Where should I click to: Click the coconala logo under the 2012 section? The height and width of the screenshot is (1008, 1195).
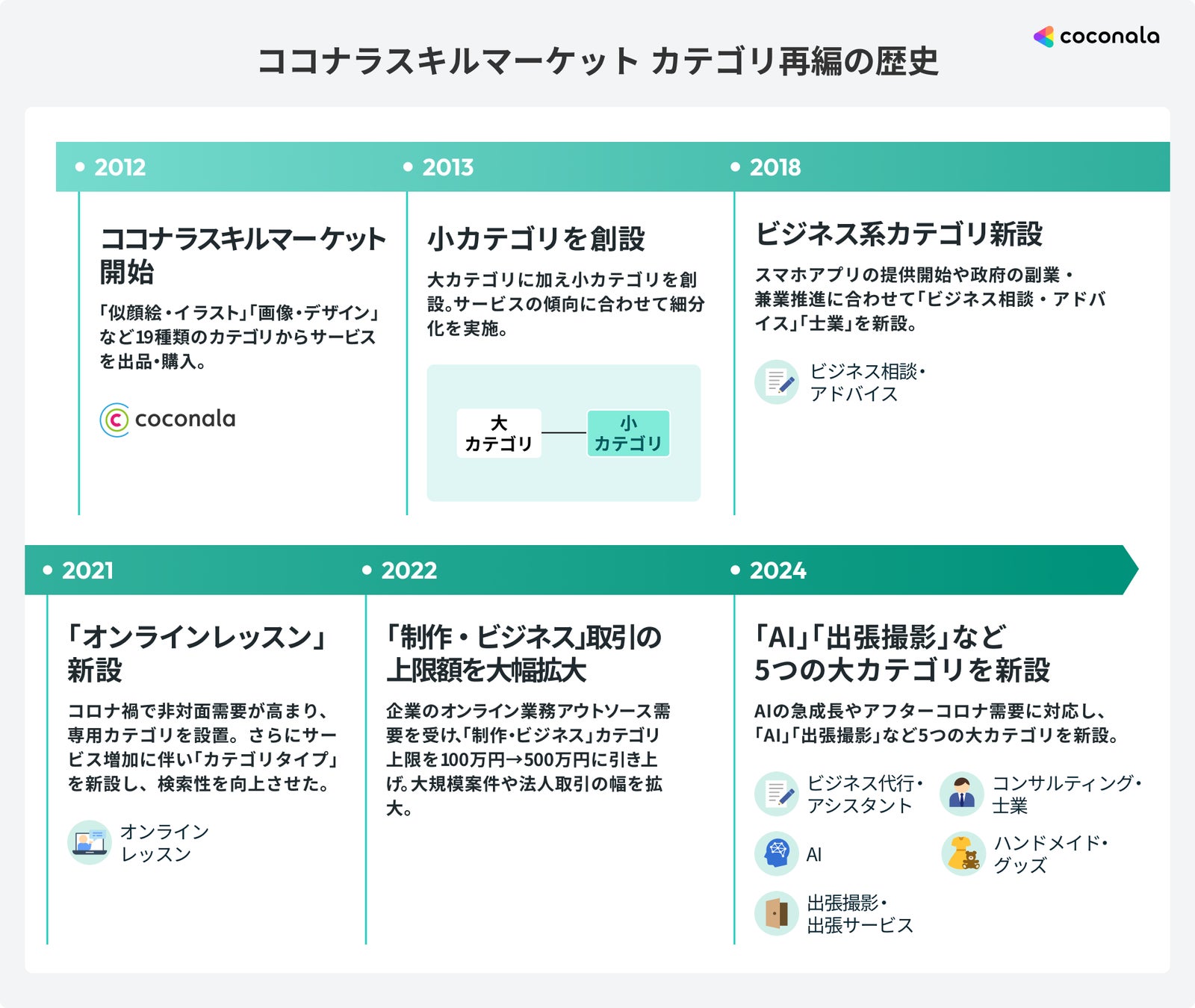[167, 419]
